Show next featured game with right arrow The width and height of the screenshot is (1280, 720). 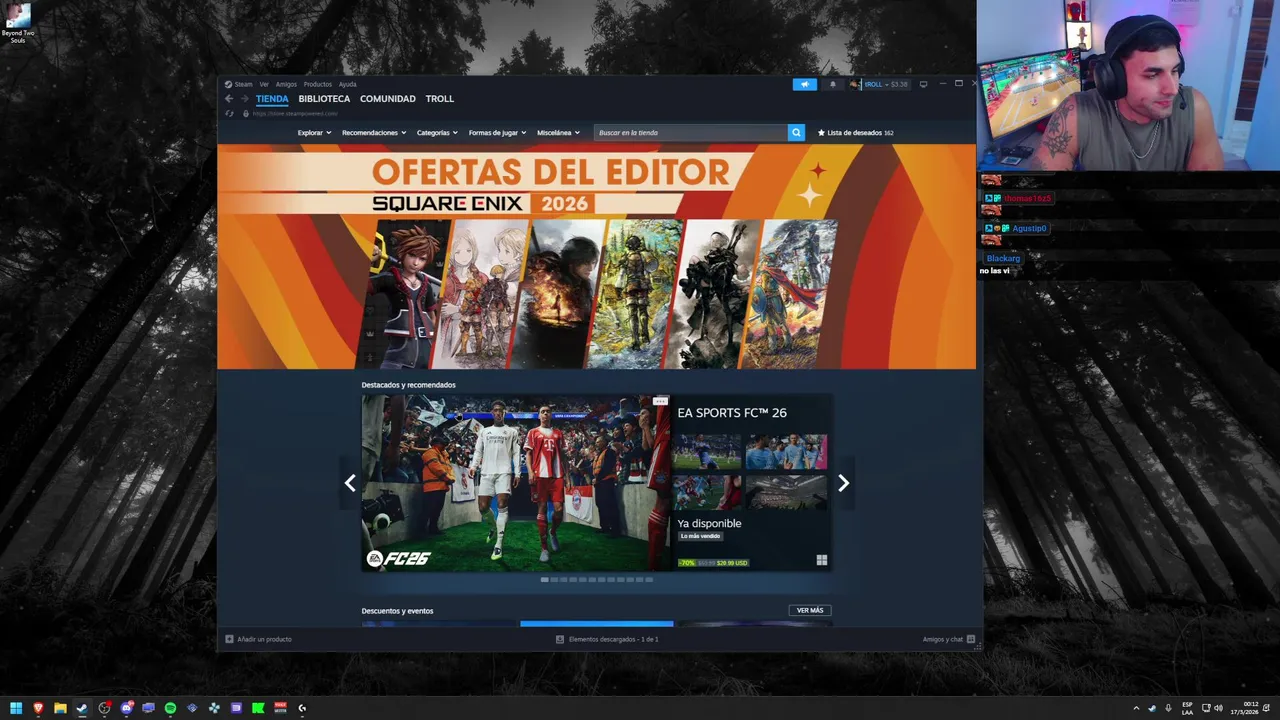(843, 483)
